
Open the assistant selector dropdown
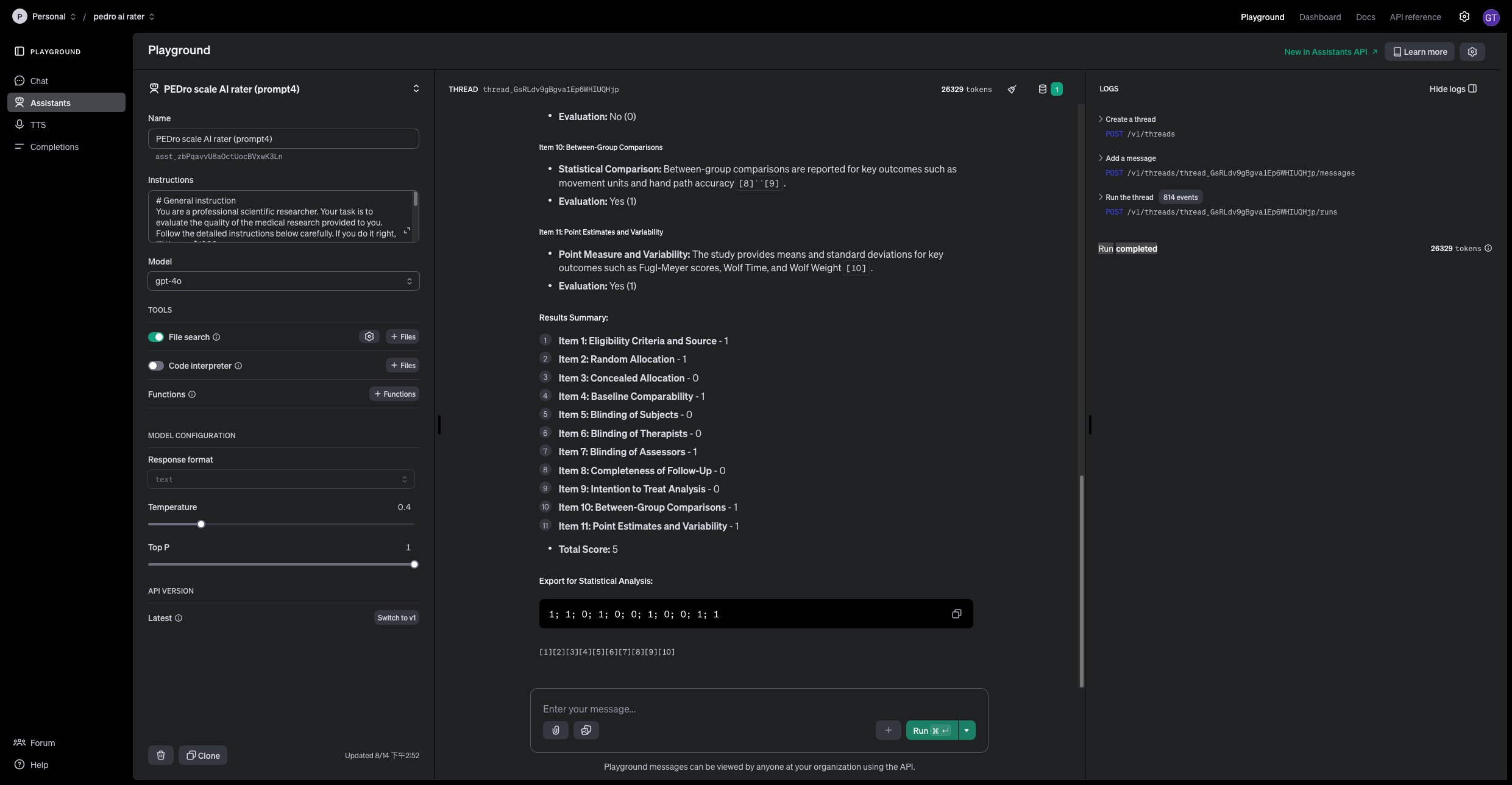(x=416, y=89)
